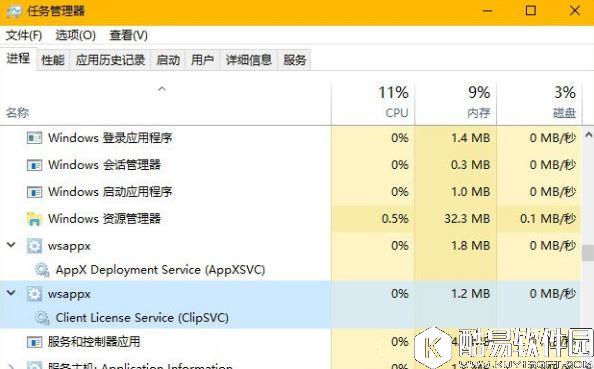The height and width of the screenshot is (369, 594).
Task: Switch to the 详细信息 tab
Action: 249,60
